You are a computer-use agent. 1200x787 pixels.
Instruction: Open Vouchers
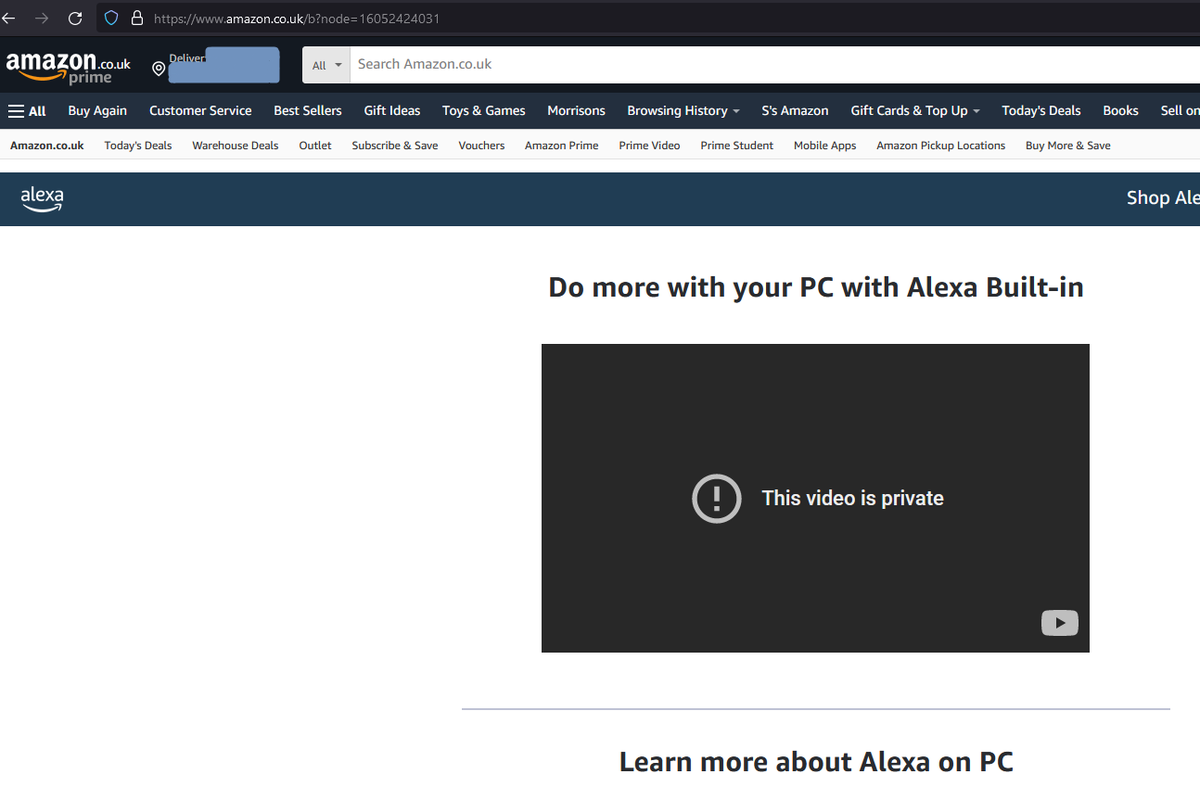[481, 146]
